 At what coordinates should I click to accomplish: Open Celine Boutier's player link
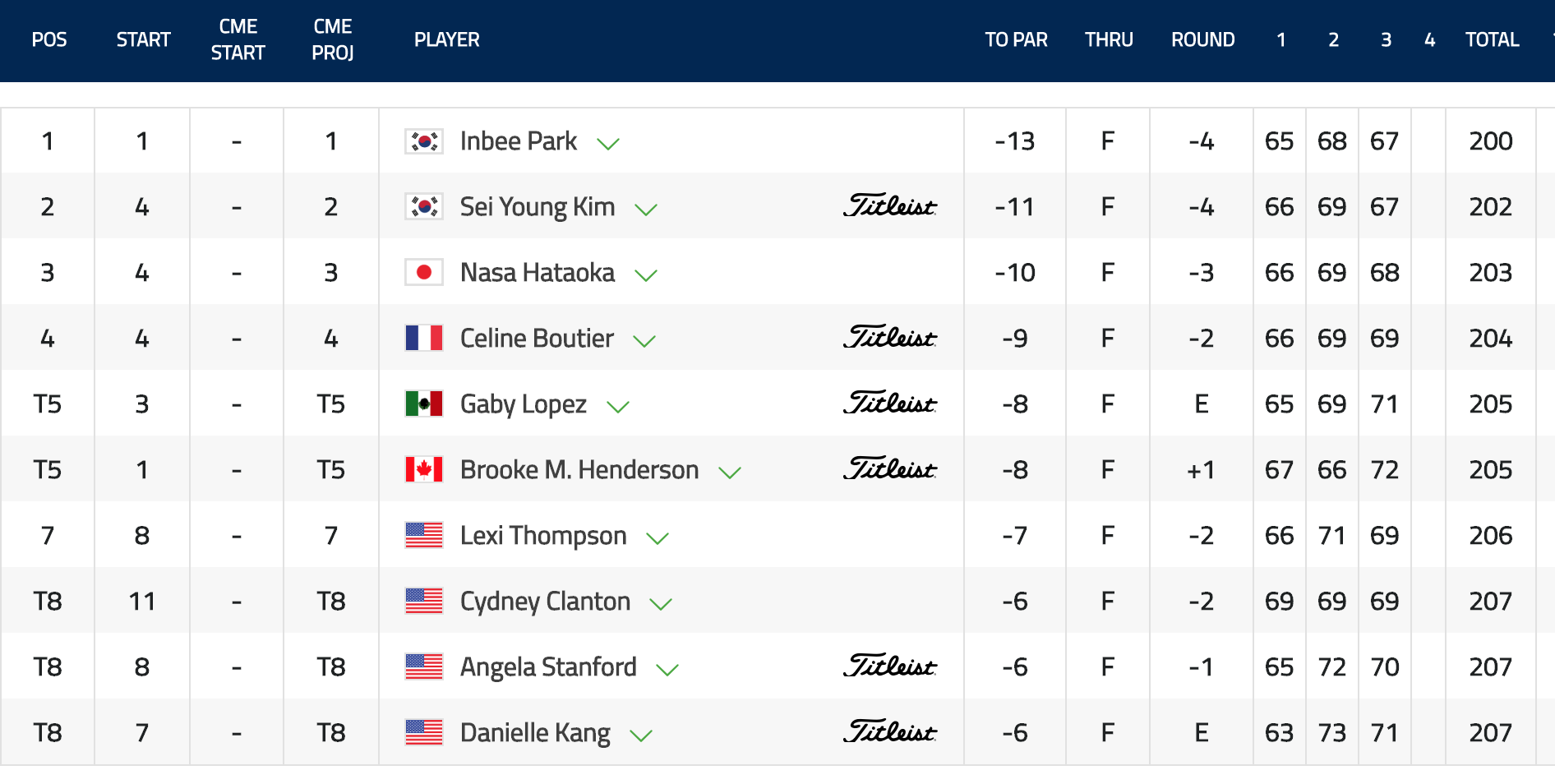coord(537,338)
